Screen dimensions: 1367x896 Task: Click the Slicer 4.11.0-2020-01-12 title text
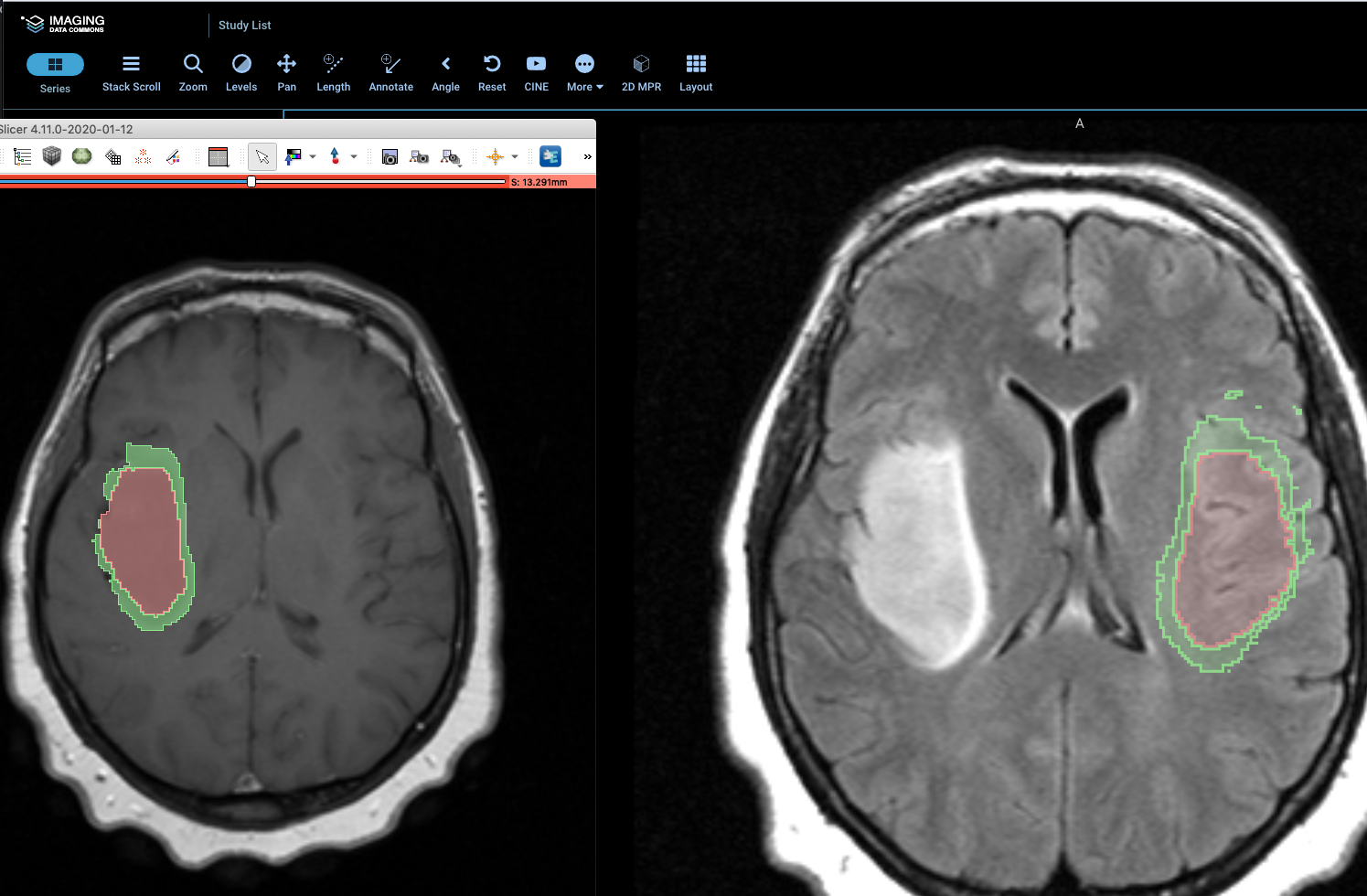click(x=67, y=130)
